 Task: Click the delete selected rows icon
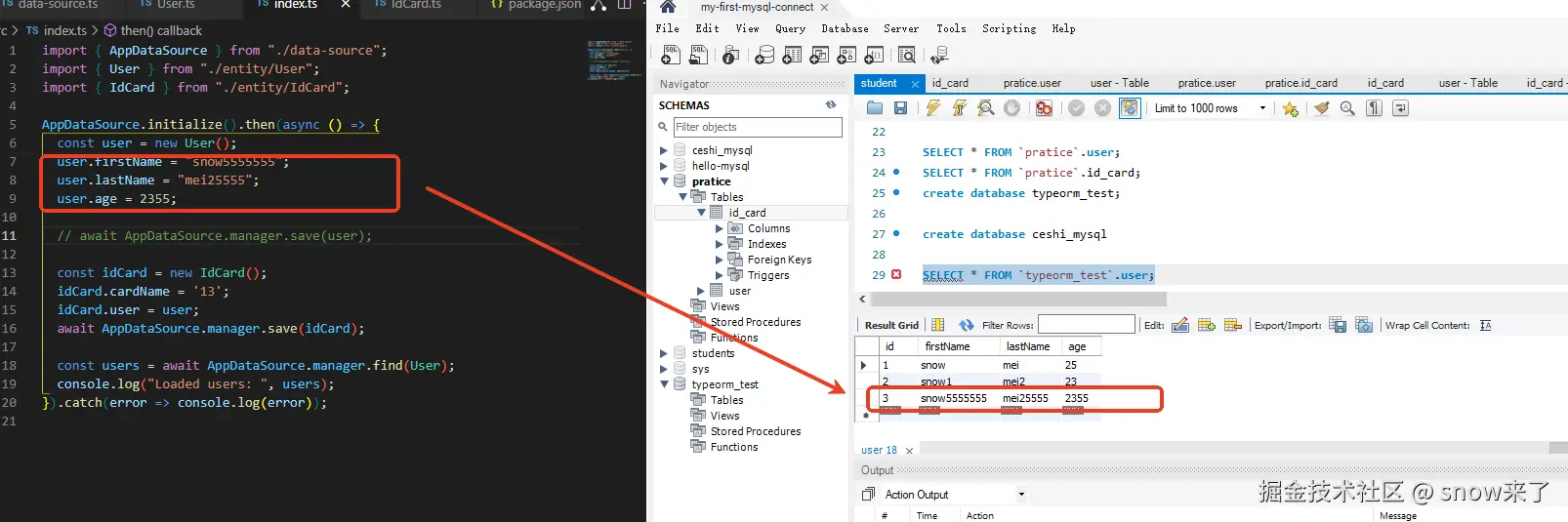pyautogui.click(x=1232, y=325)
